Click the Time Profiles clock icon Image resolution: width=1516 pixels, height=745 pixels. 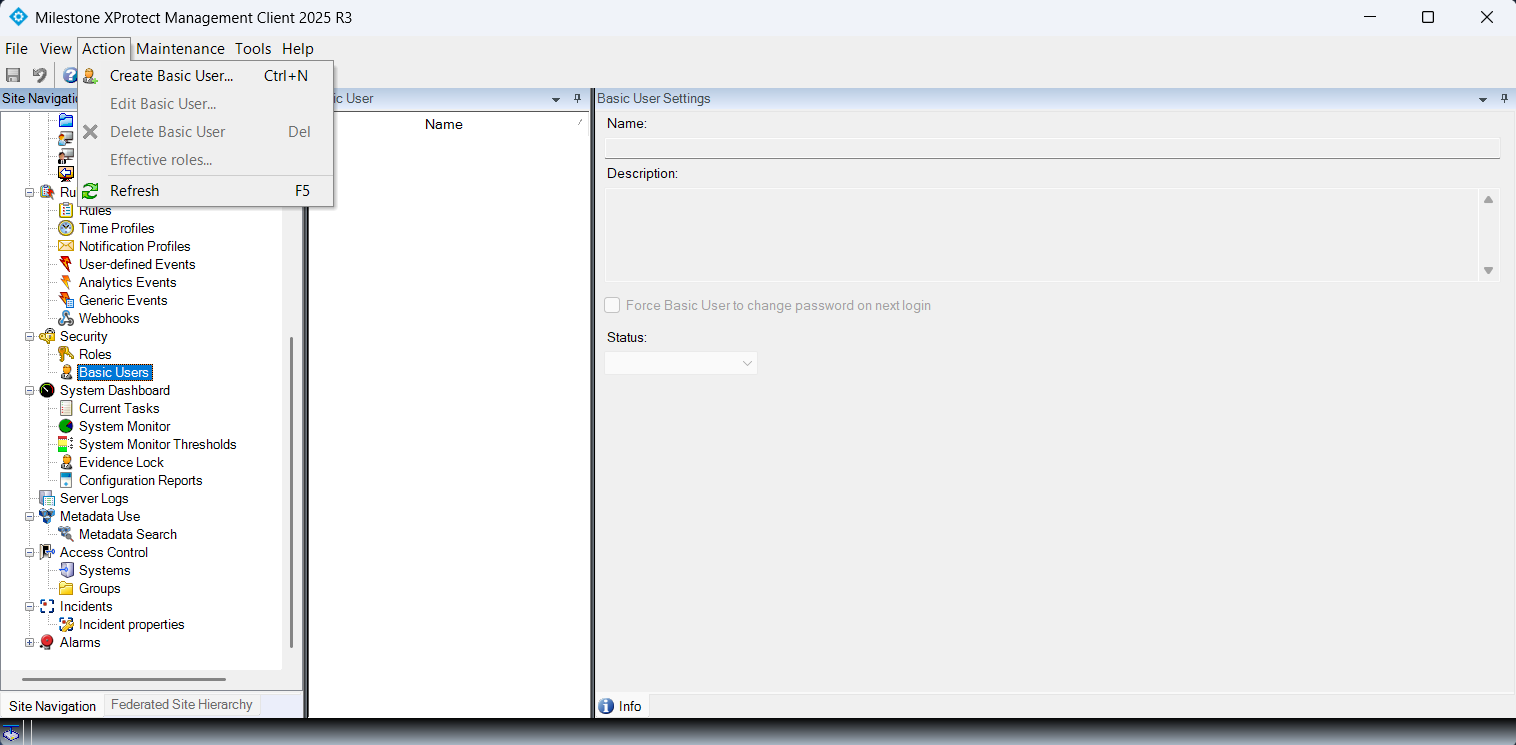point(66,228)
